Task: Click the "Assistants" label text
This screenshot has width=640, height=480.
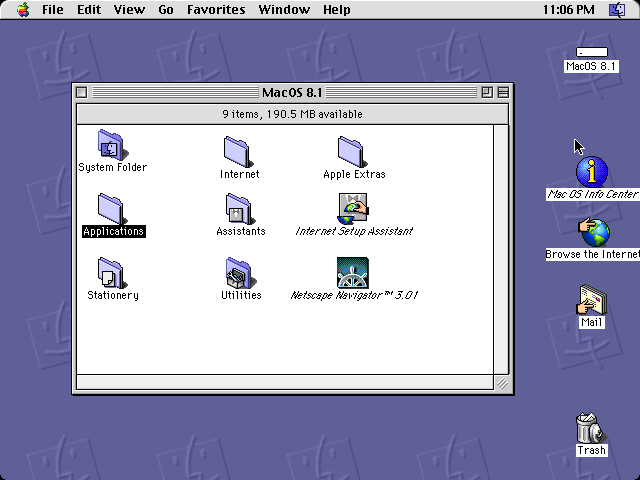Action: click(241, 231)
